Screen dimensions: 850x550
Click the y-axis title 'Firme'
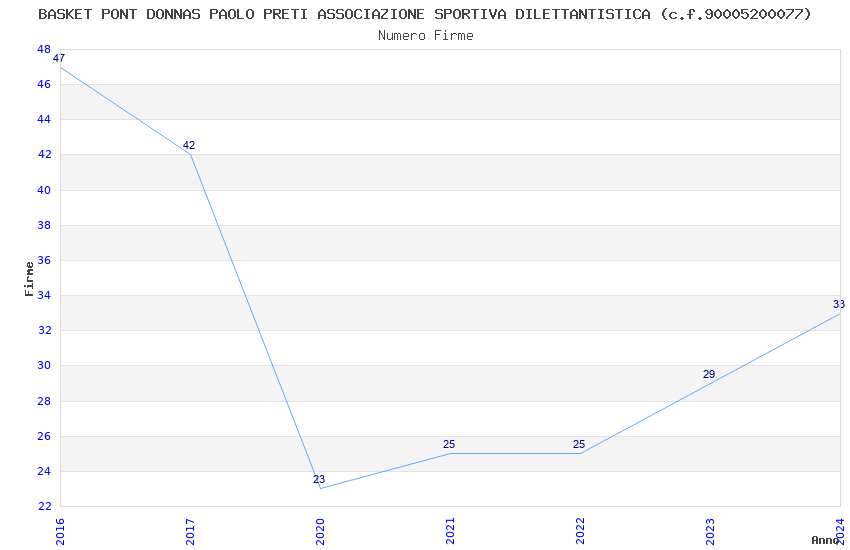(x=29, y=279)
